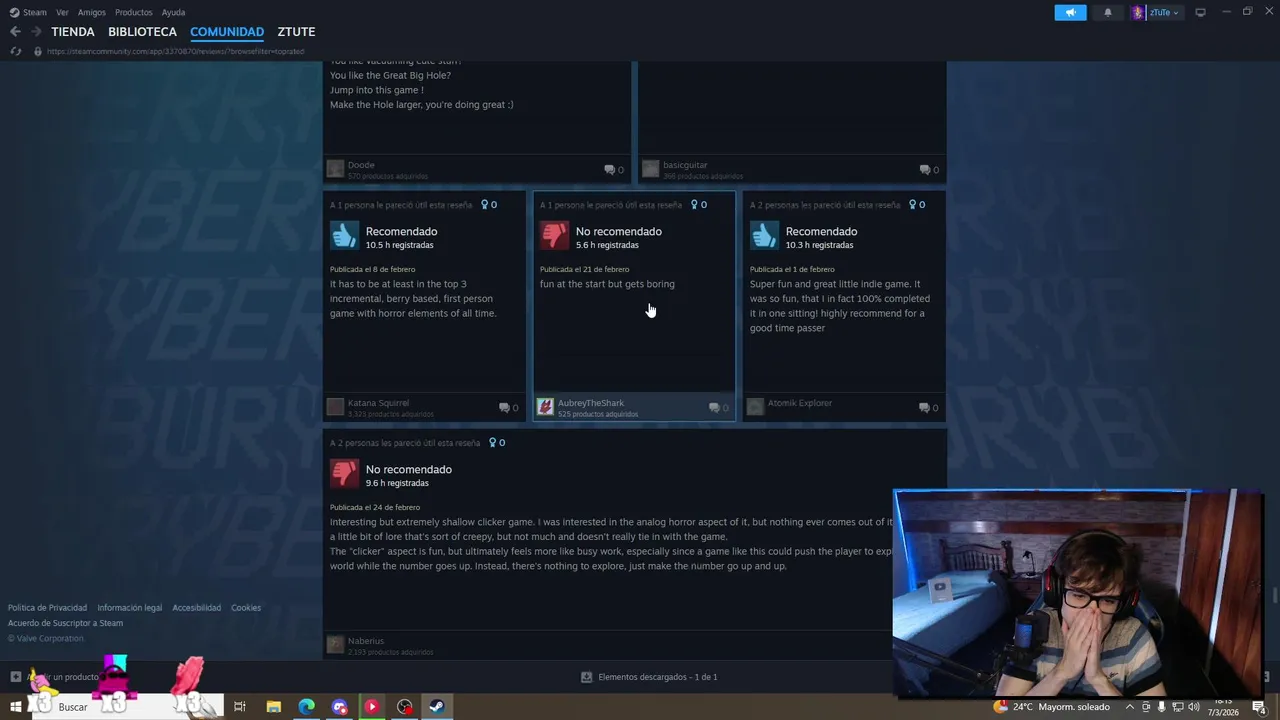Open the ZTUTE profile tab
Screen dimensions: 1280x720
[296, 32]
